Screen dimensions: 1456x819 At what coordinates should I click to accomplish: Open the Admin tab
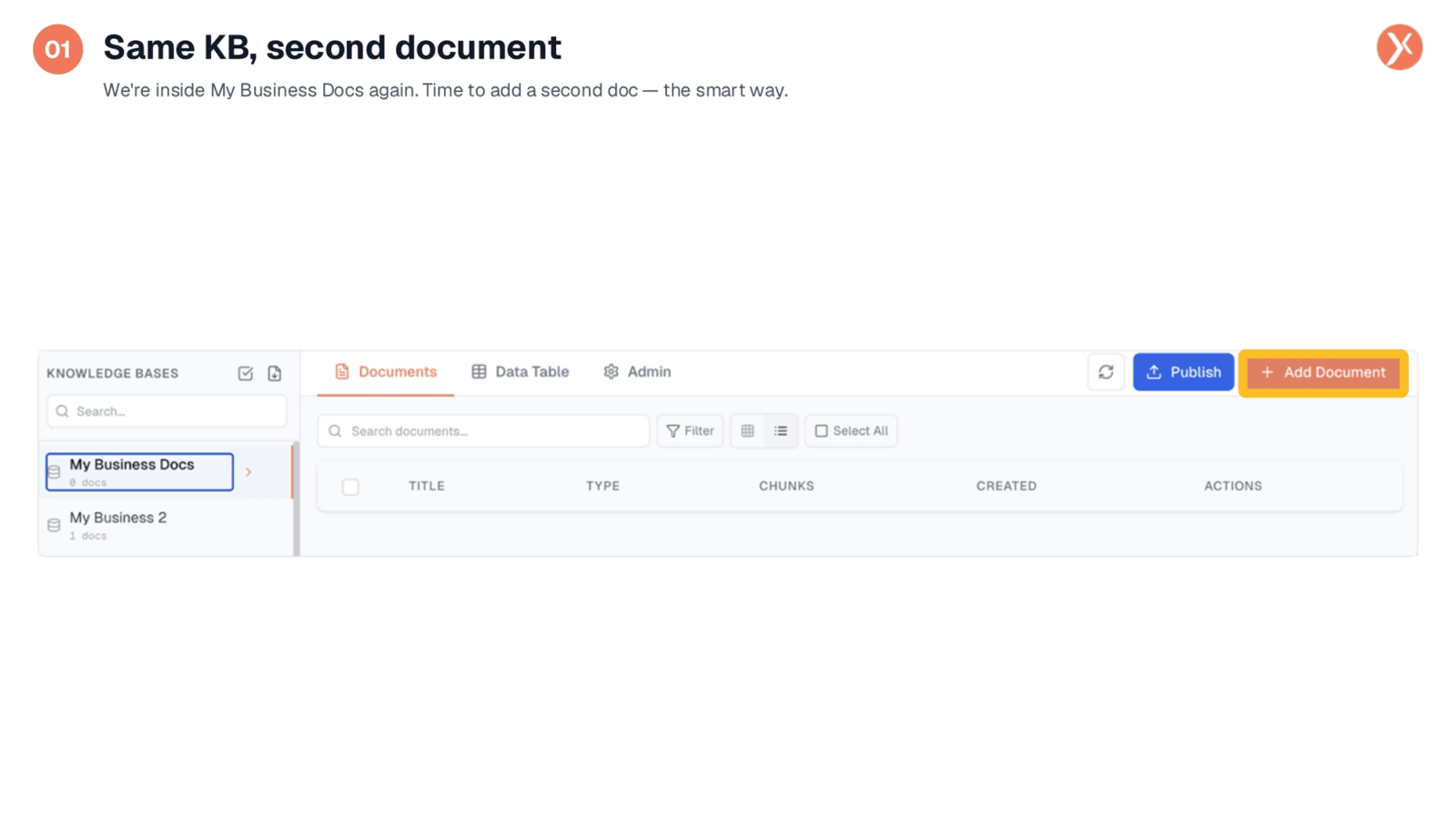[x=637, y=372]
